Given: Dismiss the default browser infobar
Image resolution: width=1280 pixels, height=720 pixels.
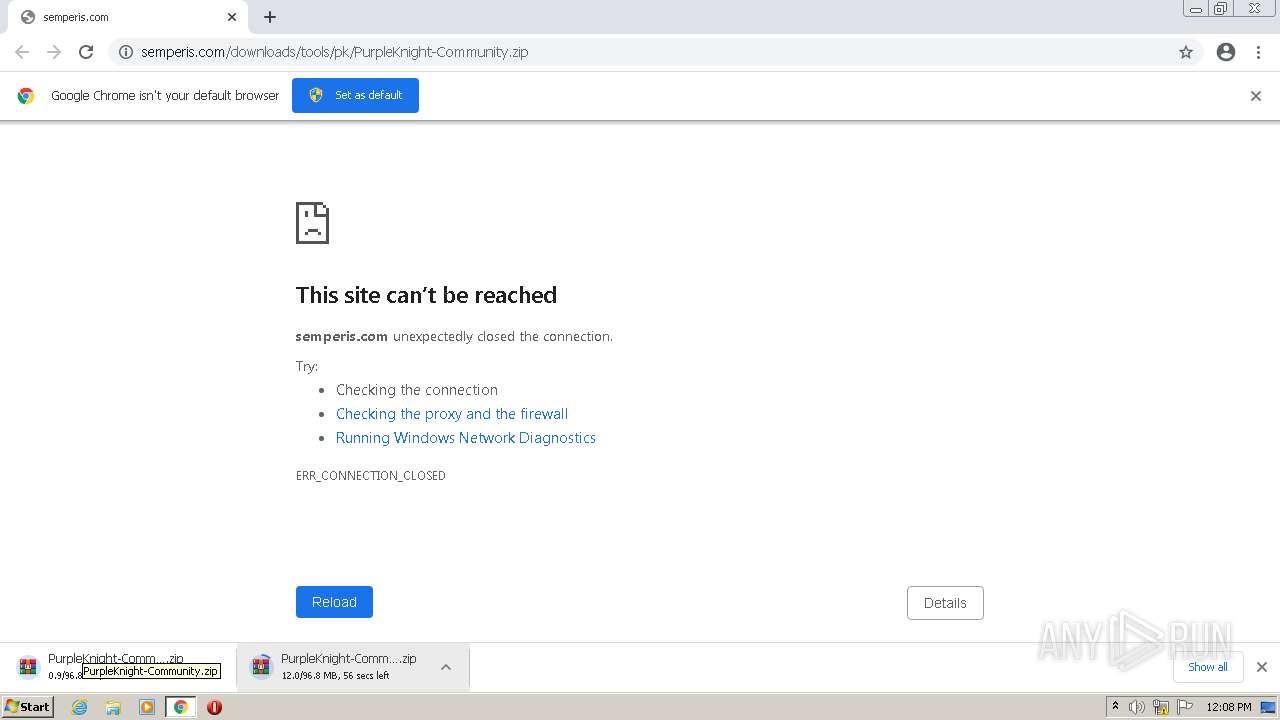Looking at the screenshot, I should 1256,96.
